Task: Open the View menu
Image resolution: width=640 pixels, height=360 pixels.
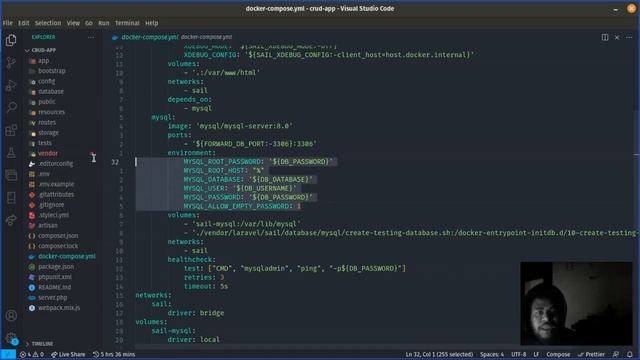Action: pos(73,23)
